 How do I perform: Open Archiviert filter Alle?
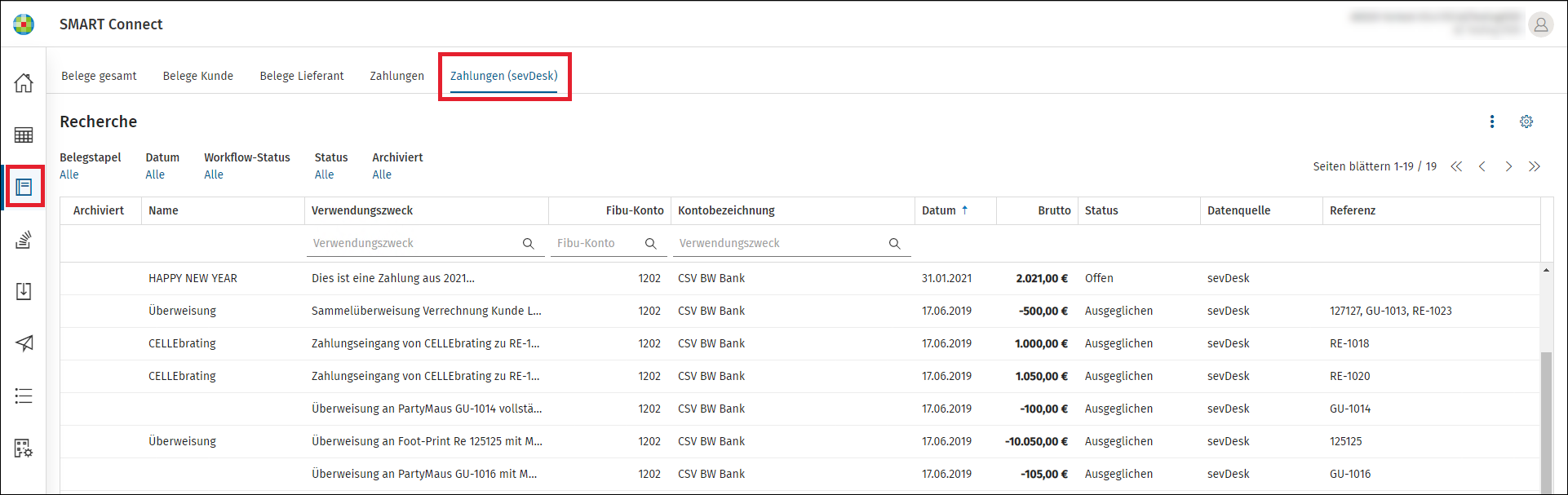[382, 175]
